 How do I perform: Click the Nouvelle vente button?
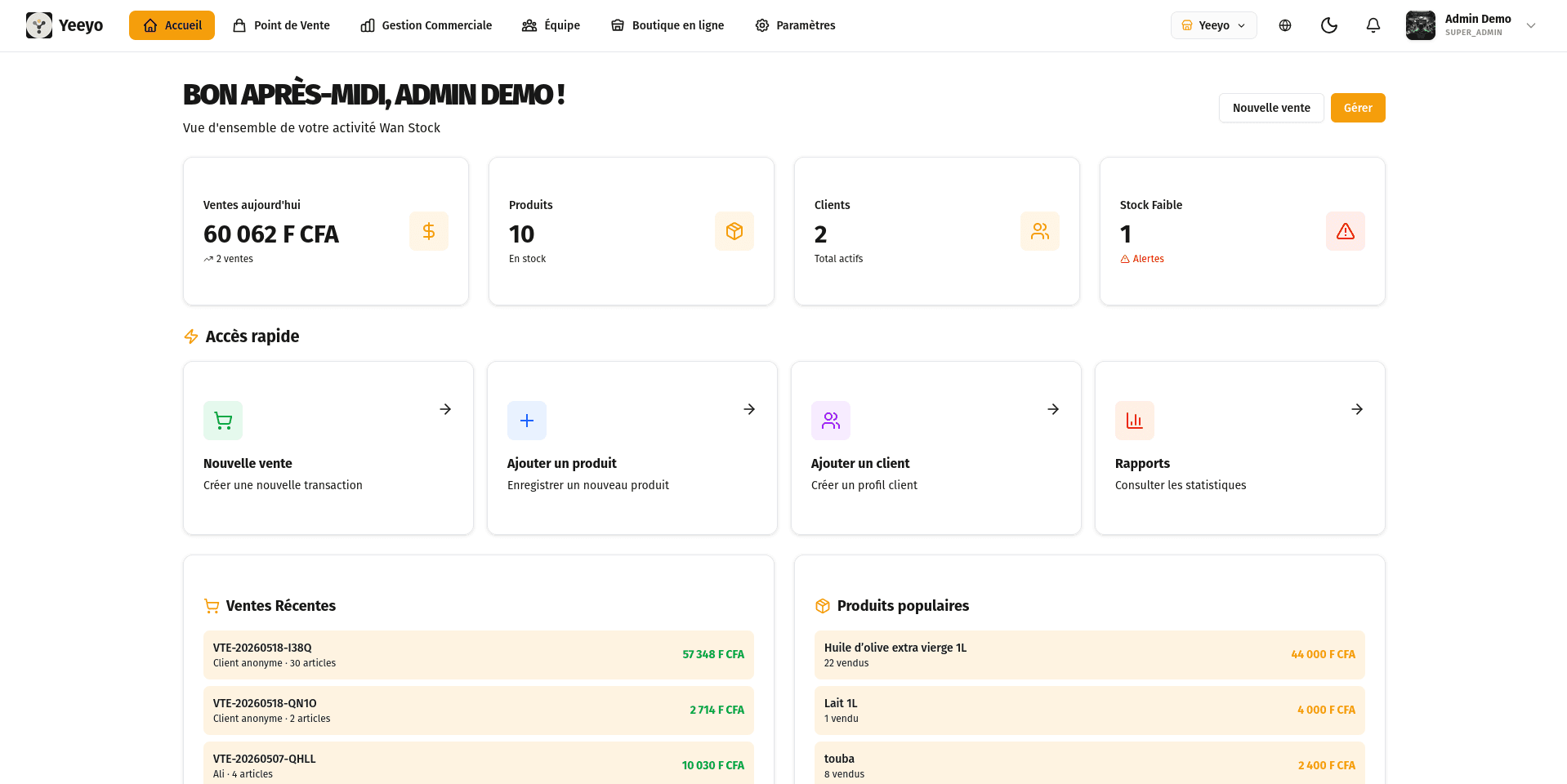pyautogui.click(x=1271, y=108)
